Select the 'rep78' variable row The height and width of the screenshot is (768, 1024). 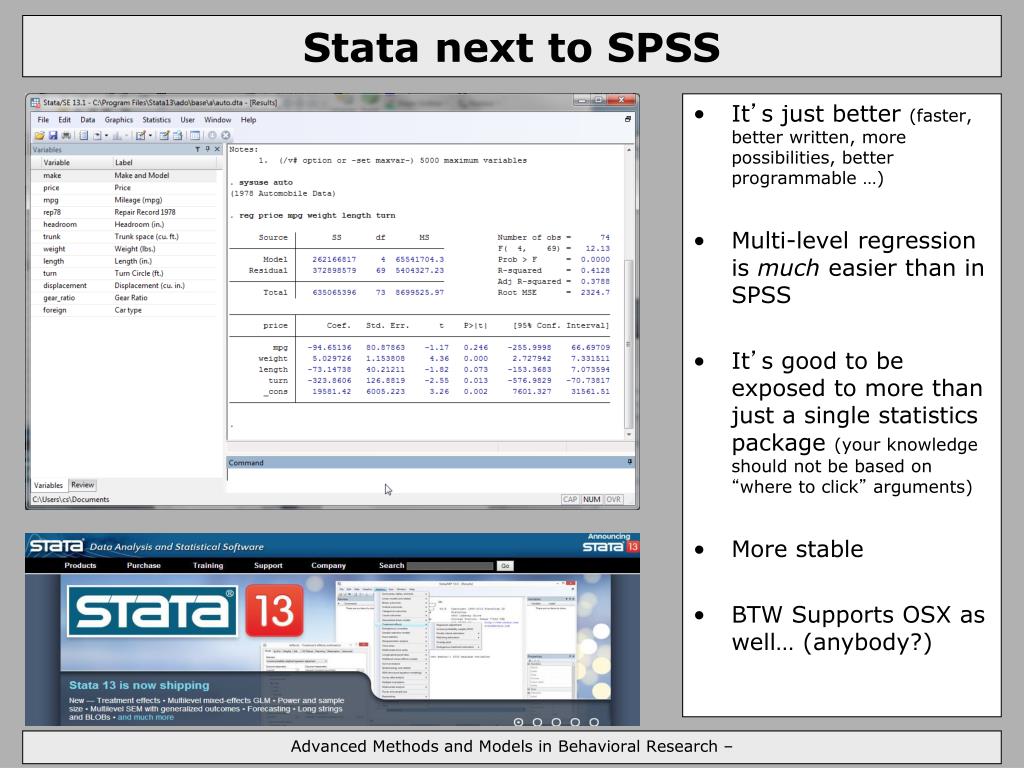point(124,212)
